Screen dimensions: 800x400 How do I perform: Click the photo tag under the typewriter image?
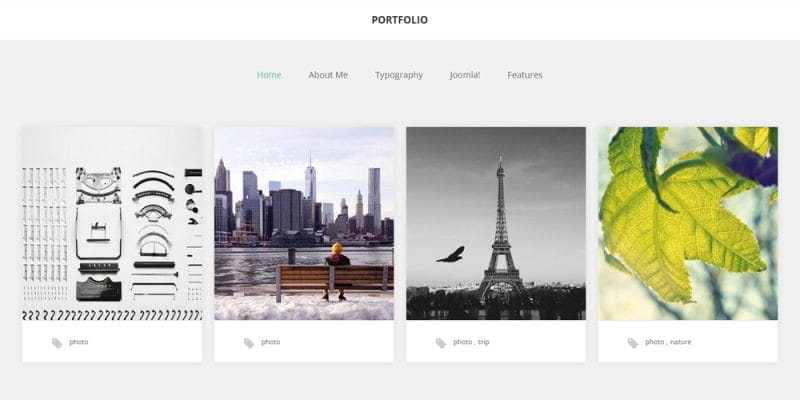pos(79,342)
